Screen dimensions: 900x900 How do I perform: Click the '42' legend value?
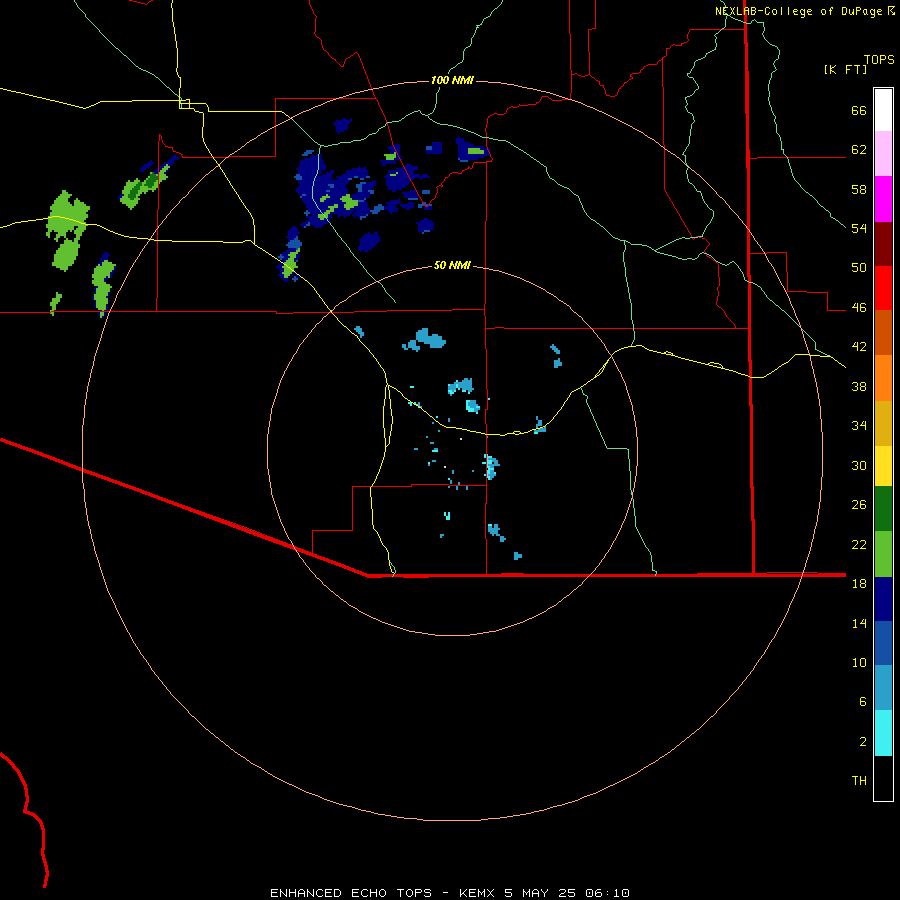tap(859, 347)
